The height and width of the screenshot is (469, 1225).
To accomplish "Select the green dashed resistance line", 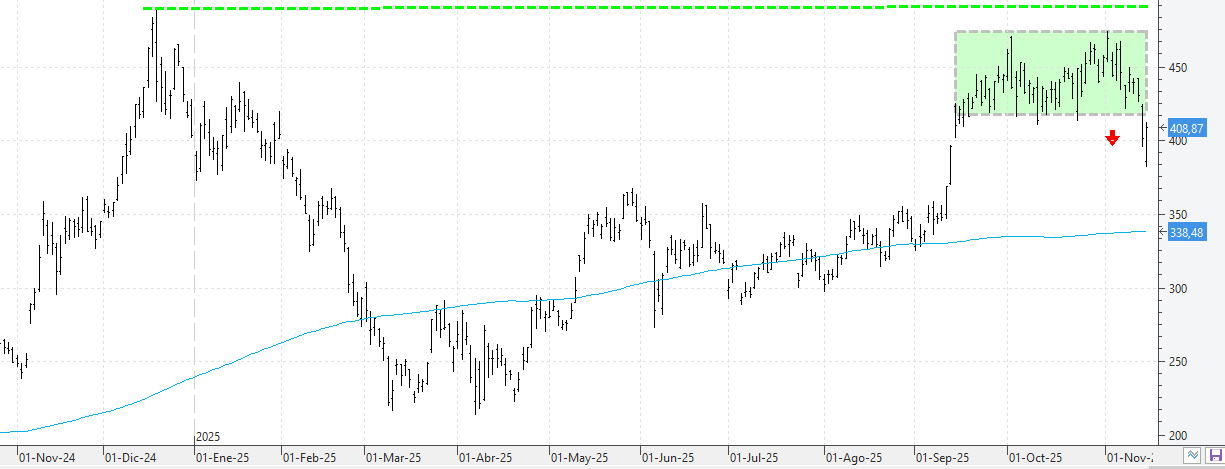I will tap(600, 8).
